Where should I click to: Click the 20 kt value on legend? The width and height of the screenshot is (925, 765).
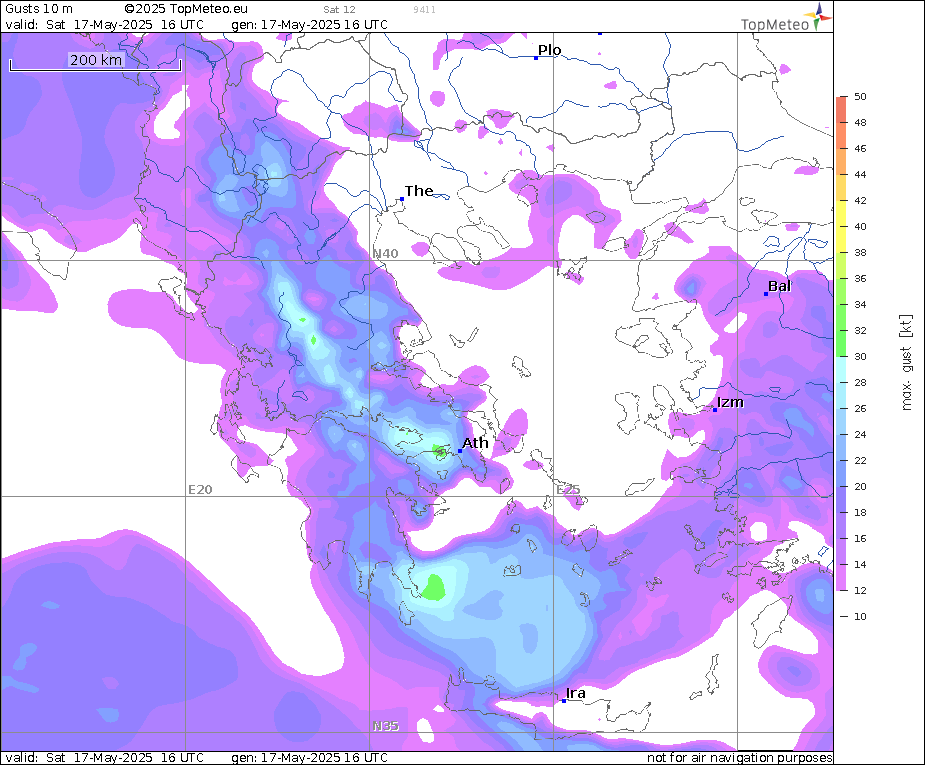click(860, 487)
